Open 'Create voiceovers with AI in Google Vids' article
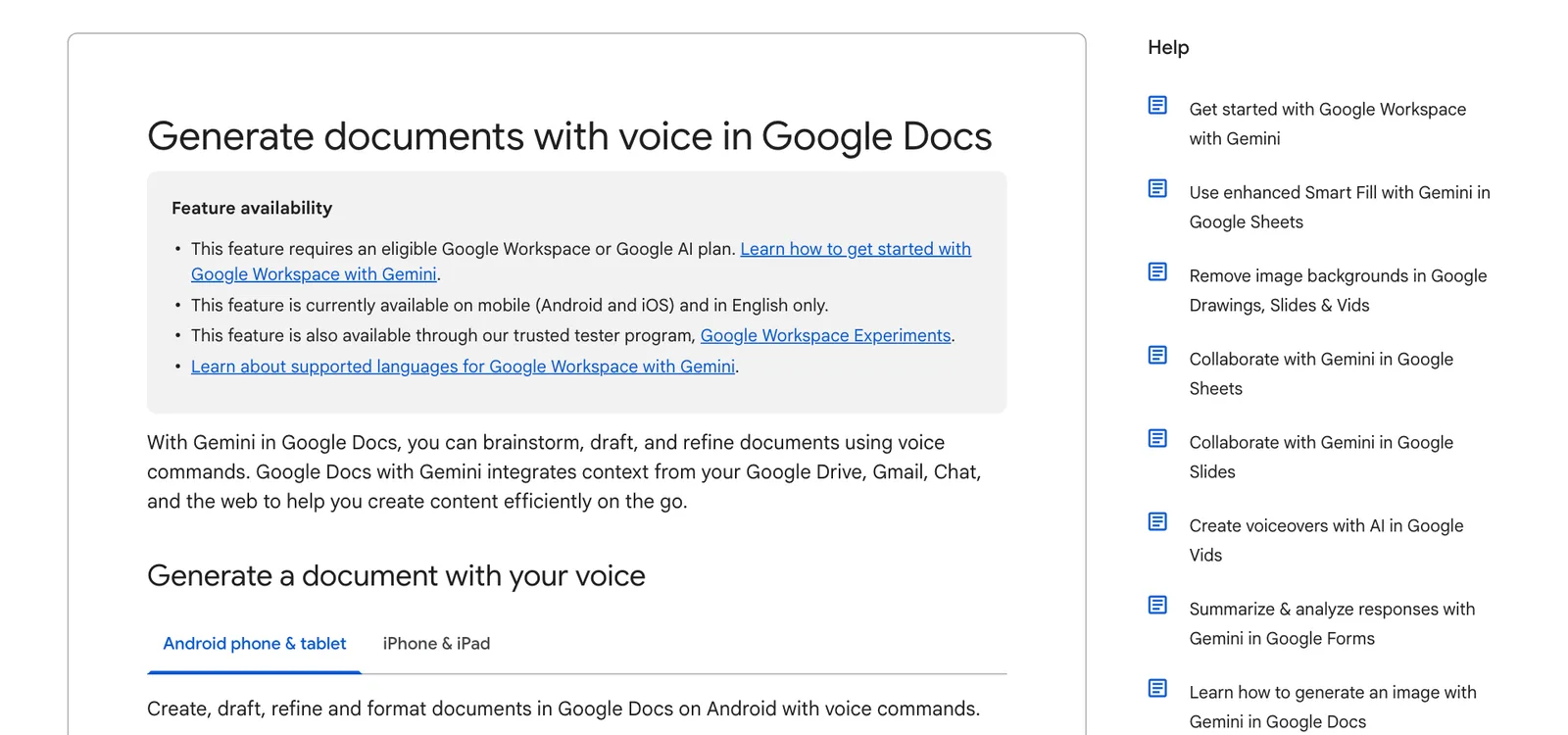 coord(1326,540)
